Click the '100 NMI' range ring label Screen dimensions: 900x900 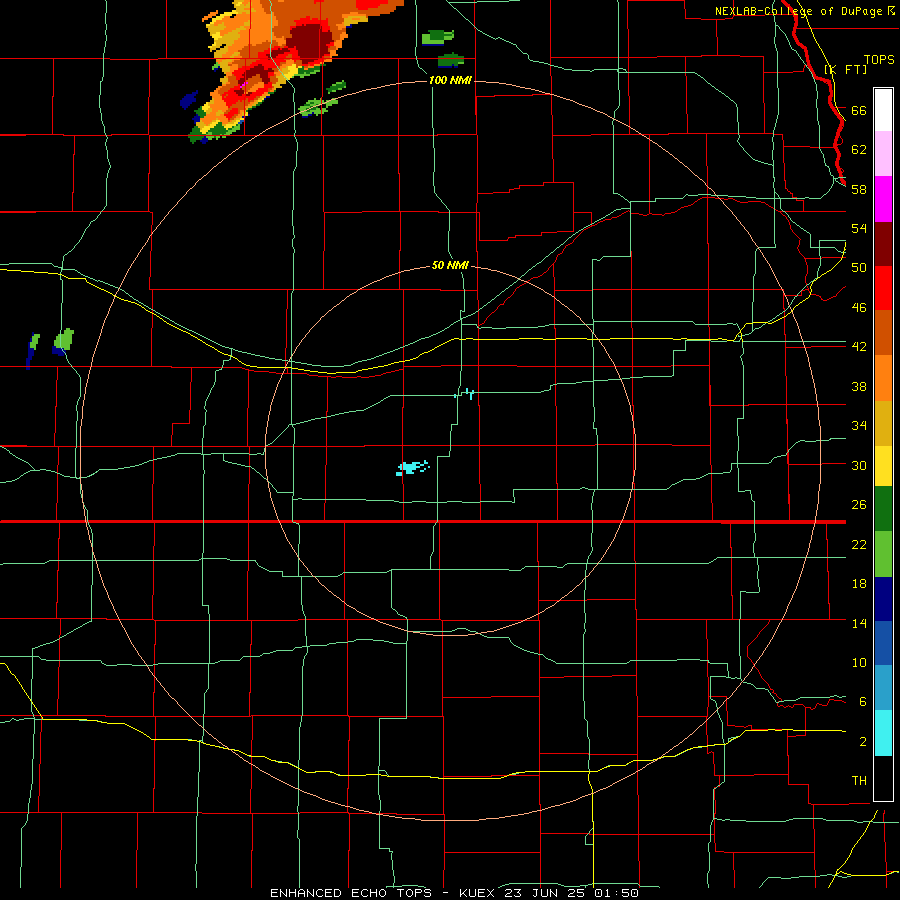point(450,80)
